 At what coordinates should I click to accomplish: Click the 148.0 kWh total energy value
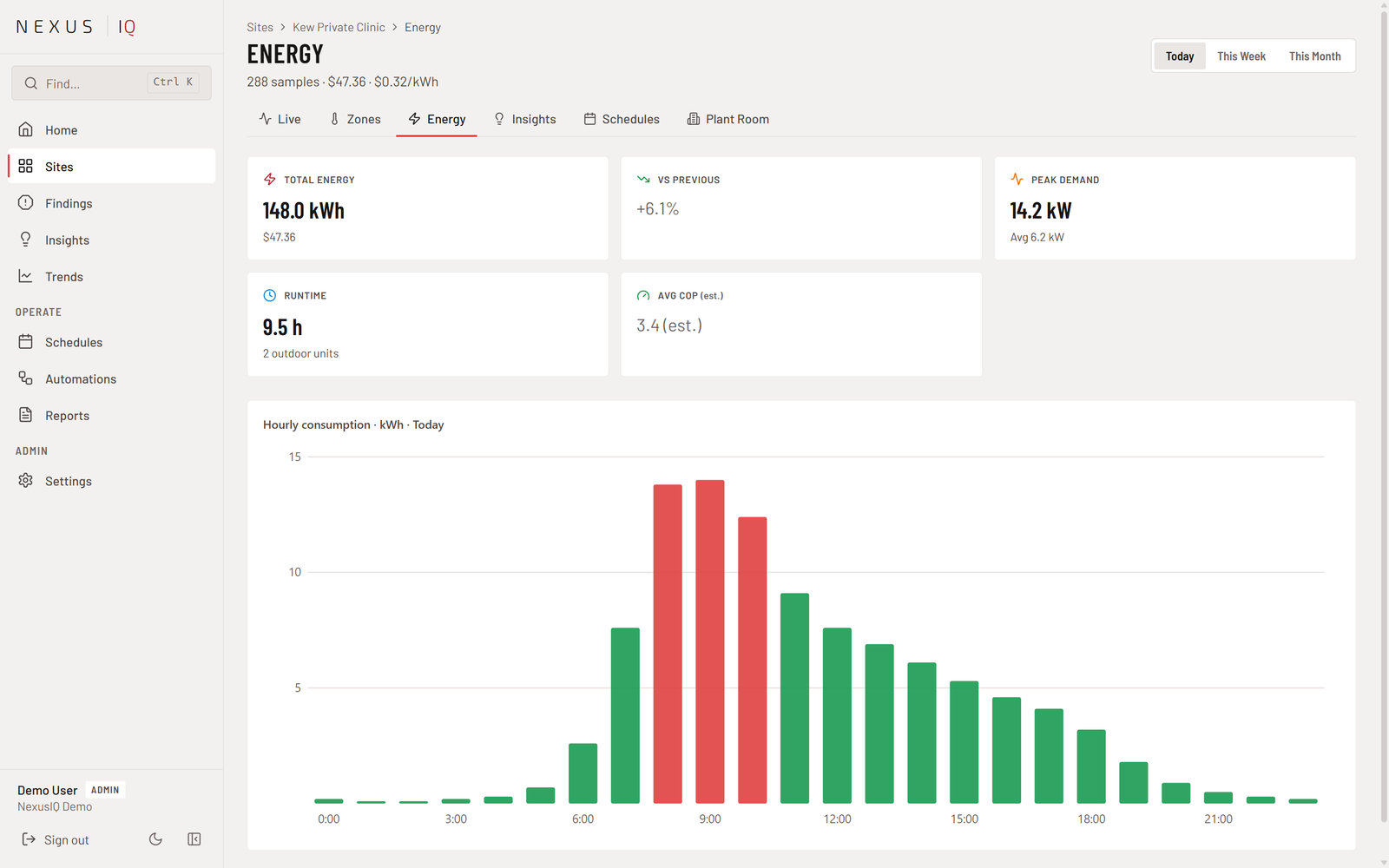tap(304, 211)
